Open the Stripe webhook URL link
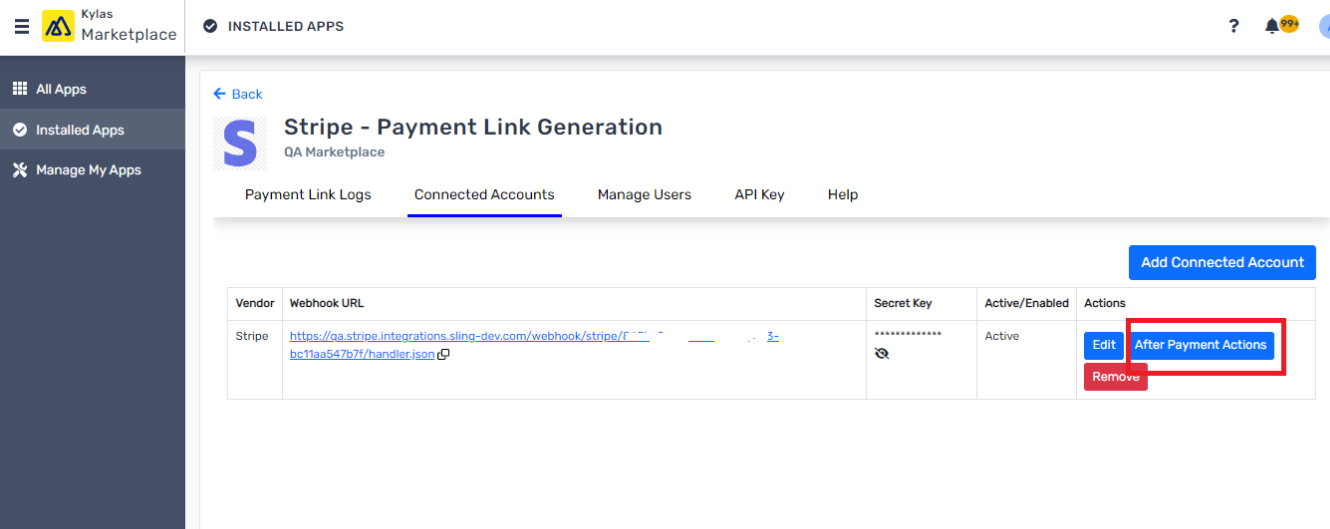1330x529 pixels. click(534, 345)
